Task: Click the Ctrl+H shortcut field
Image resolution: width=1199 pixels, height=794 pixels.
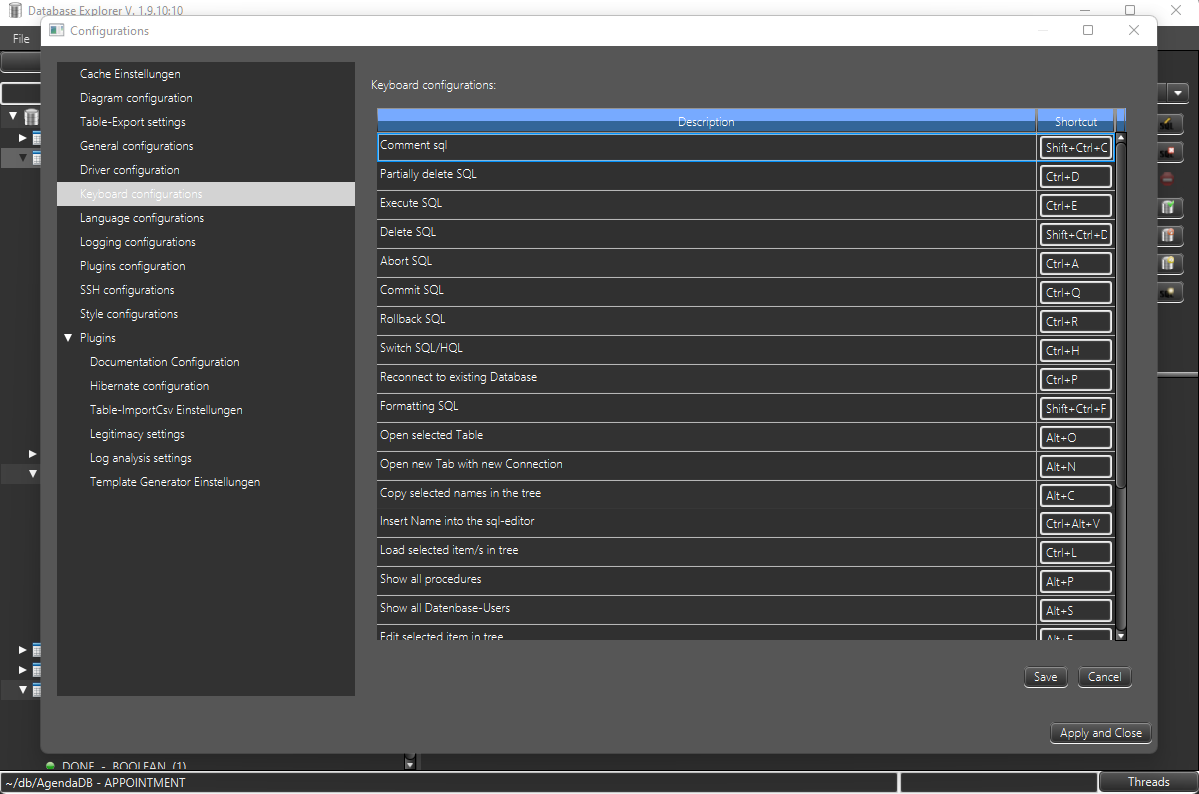Action: pos(1075,351)
